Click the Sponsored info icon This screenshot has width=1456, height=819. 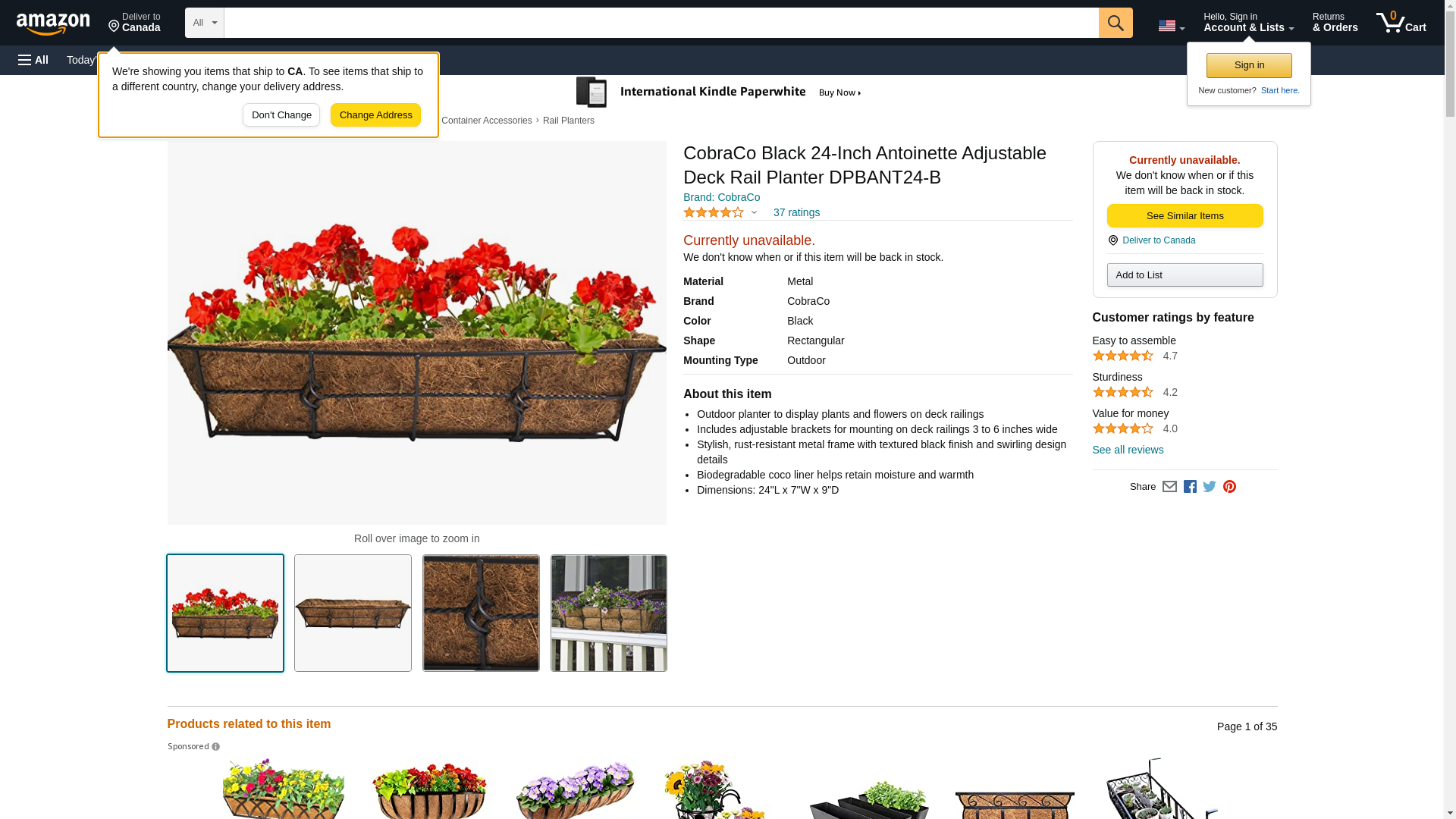(x=215, y=747)
